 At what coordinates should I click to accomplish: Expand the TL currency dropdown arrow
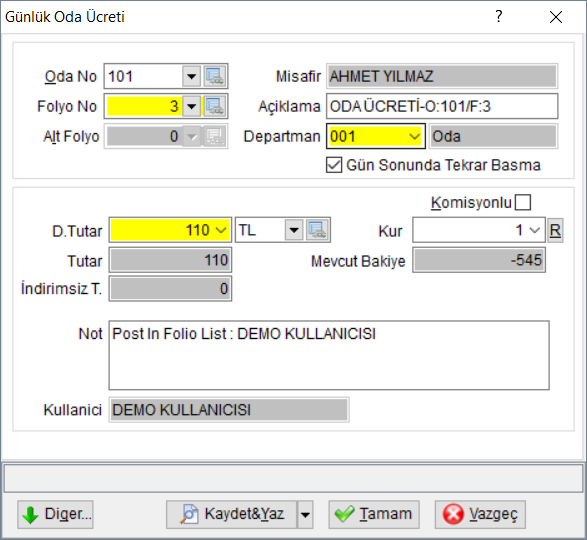294,230
